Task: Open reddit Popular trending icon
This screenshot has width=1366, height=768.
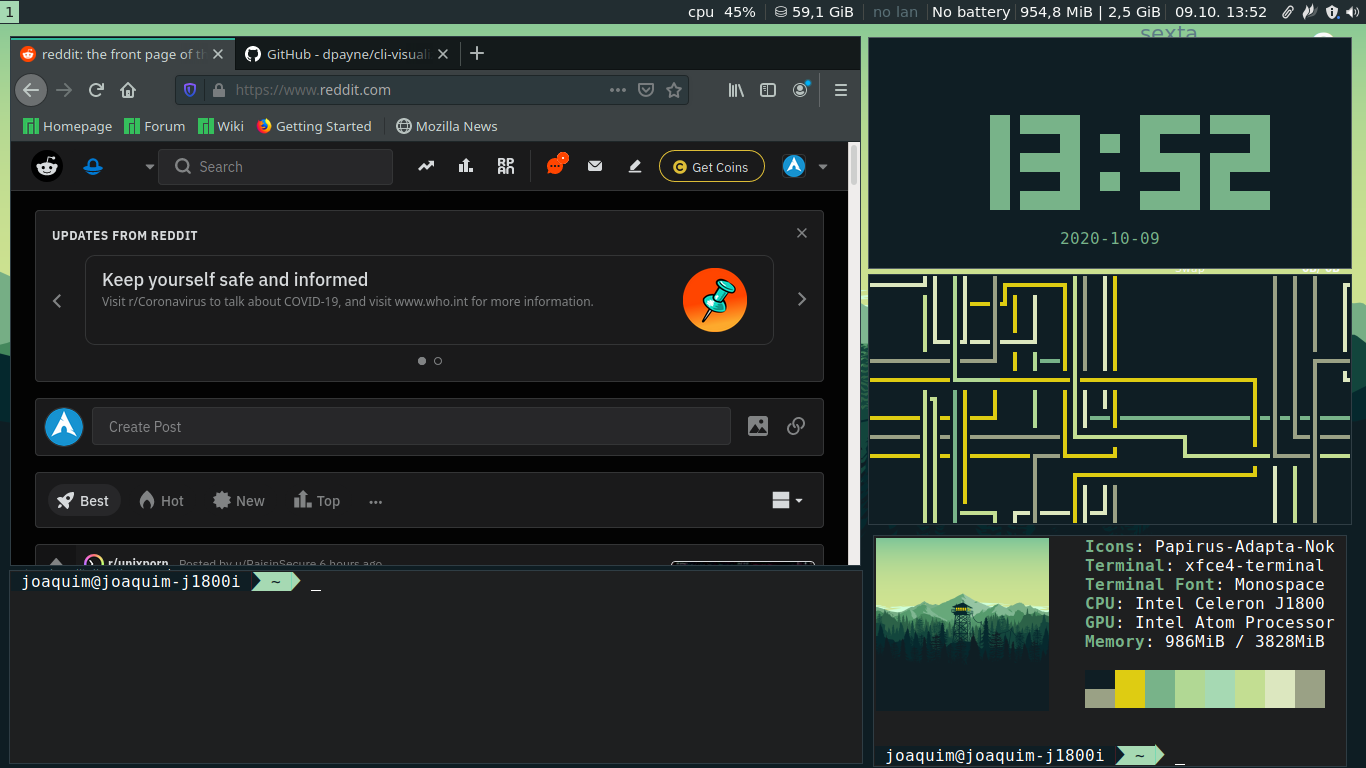Action: (x=426, y=167)
